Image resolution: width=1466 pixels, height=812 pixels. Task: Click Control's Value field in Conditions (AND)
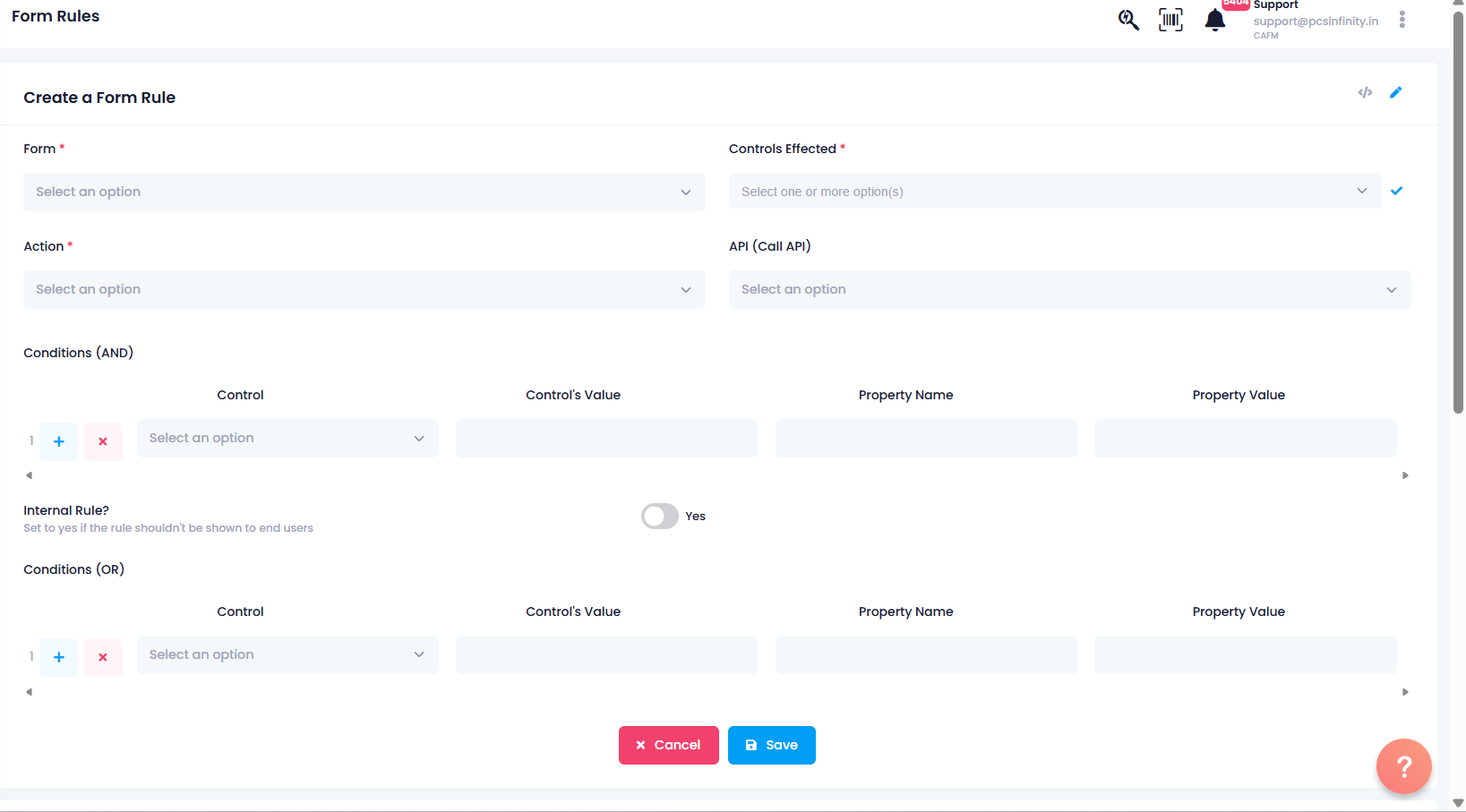click(x=606, y=439)
